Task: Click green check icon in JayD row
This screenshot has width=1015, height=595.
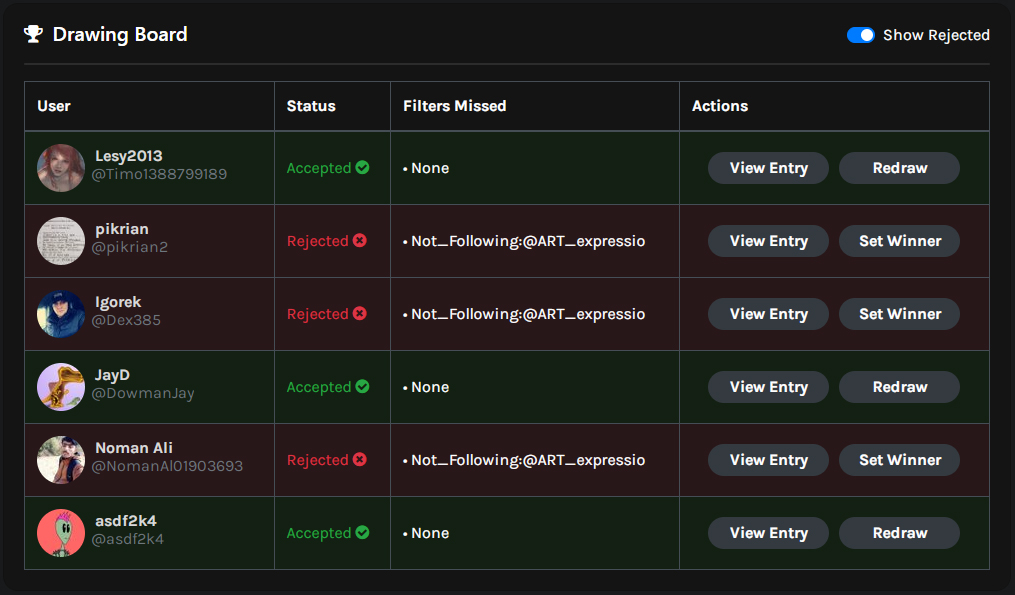Action: click(362, 387)
